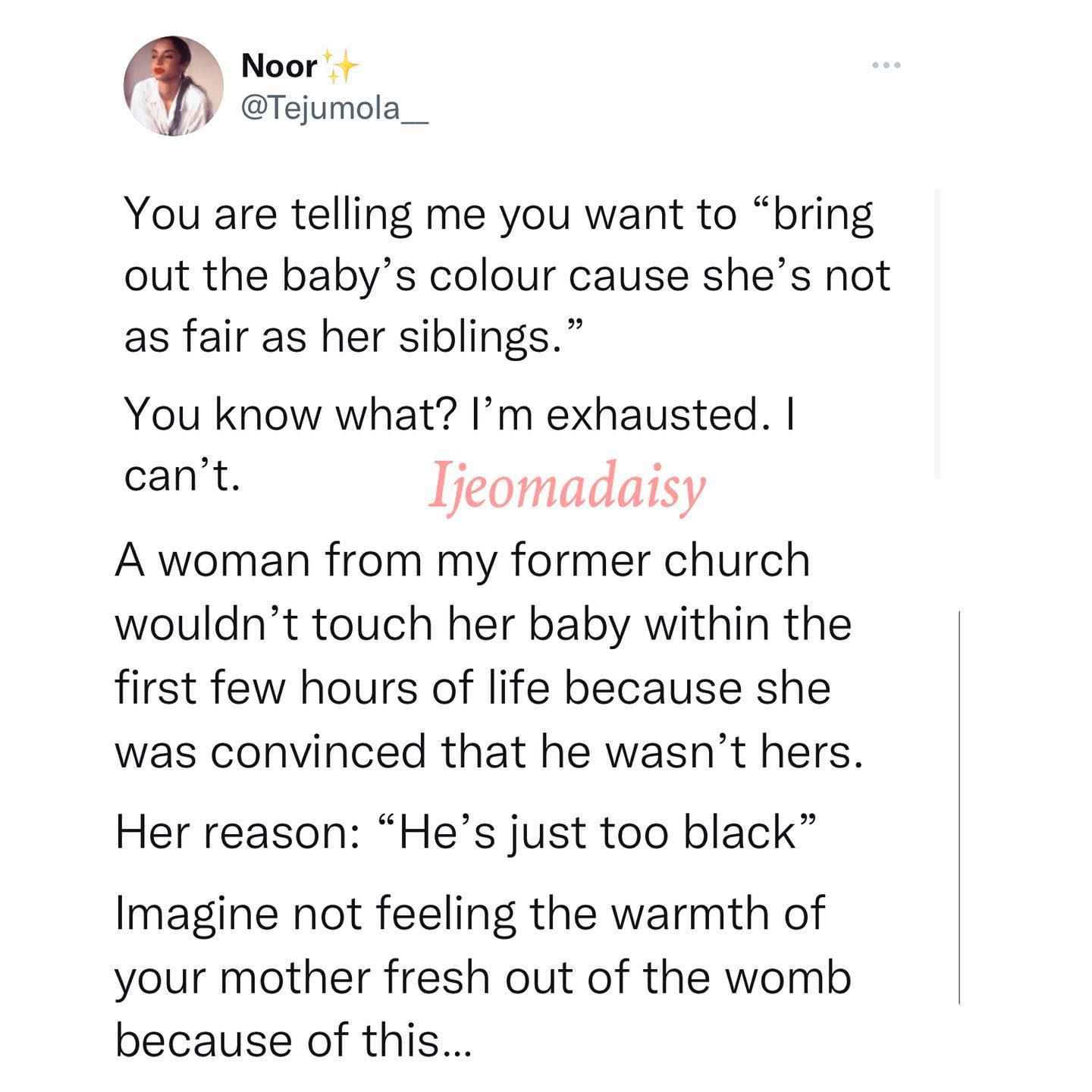Select "was convinced that he wasn't hers."
This screenshot has width=1092, height=1092.
tap(490, 753)
